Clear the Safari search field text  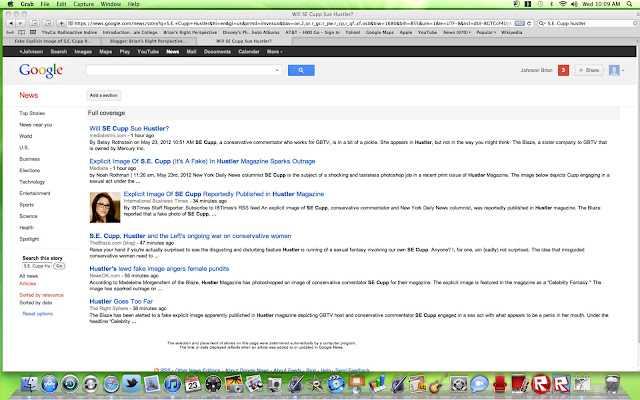636,23
